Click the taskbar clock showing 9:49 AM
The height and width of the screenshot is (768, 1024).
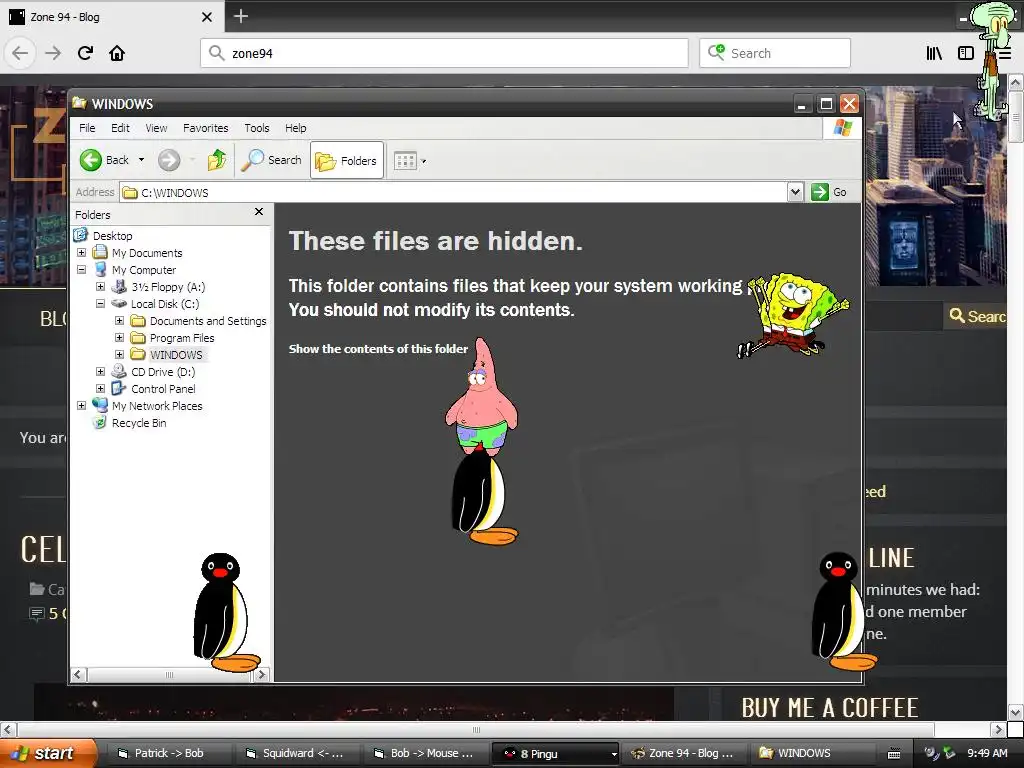pyautogui.click(x=987, y=753)
